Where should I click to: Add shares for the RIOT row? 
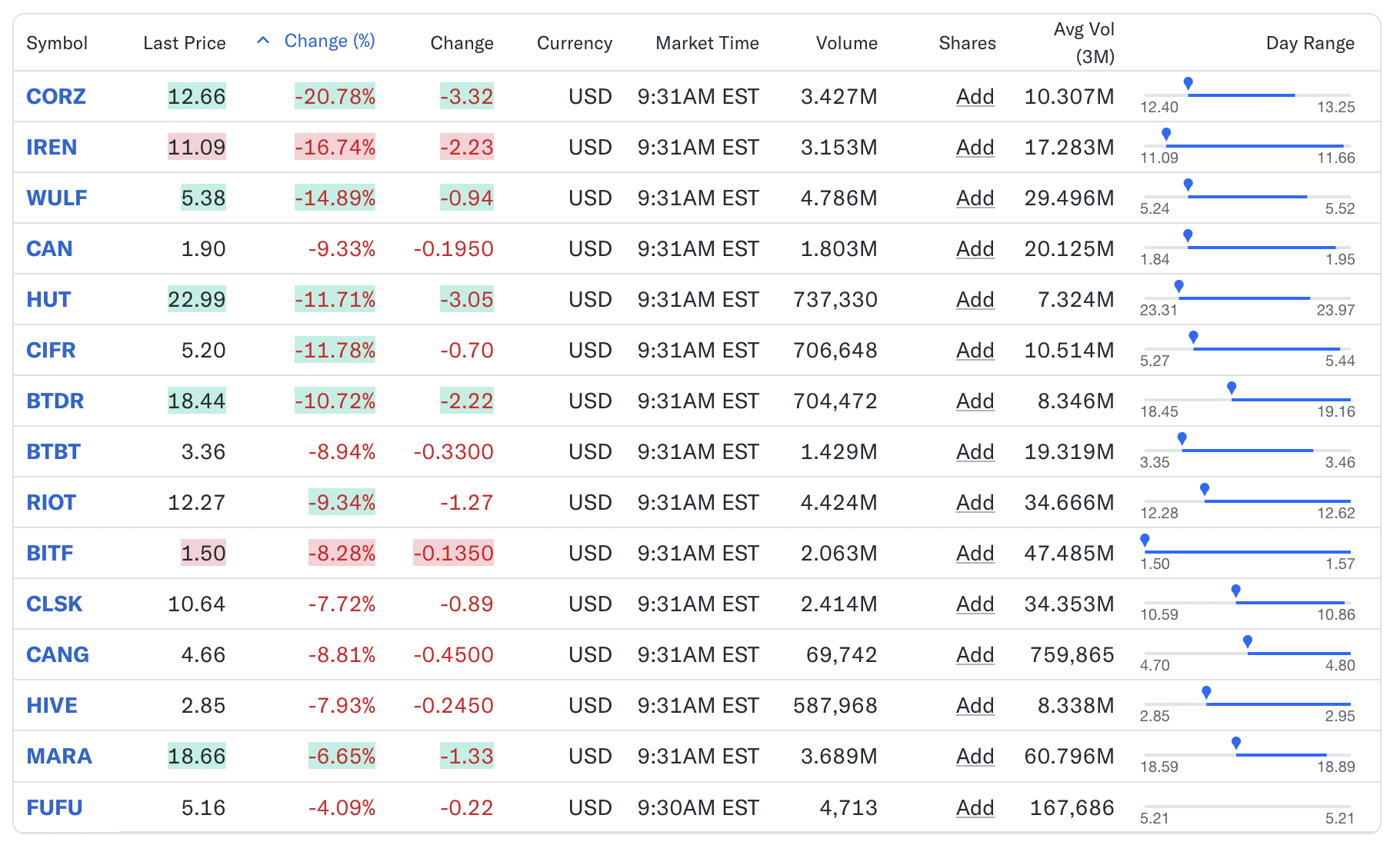(975, 502)
